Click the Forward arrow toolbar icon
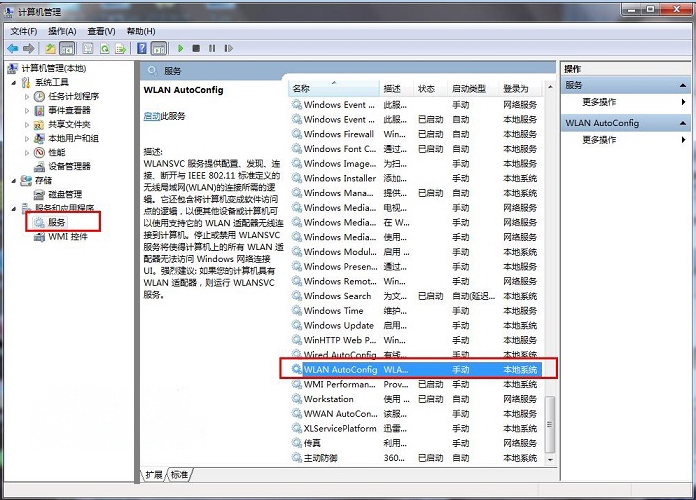 coord(29,48)
